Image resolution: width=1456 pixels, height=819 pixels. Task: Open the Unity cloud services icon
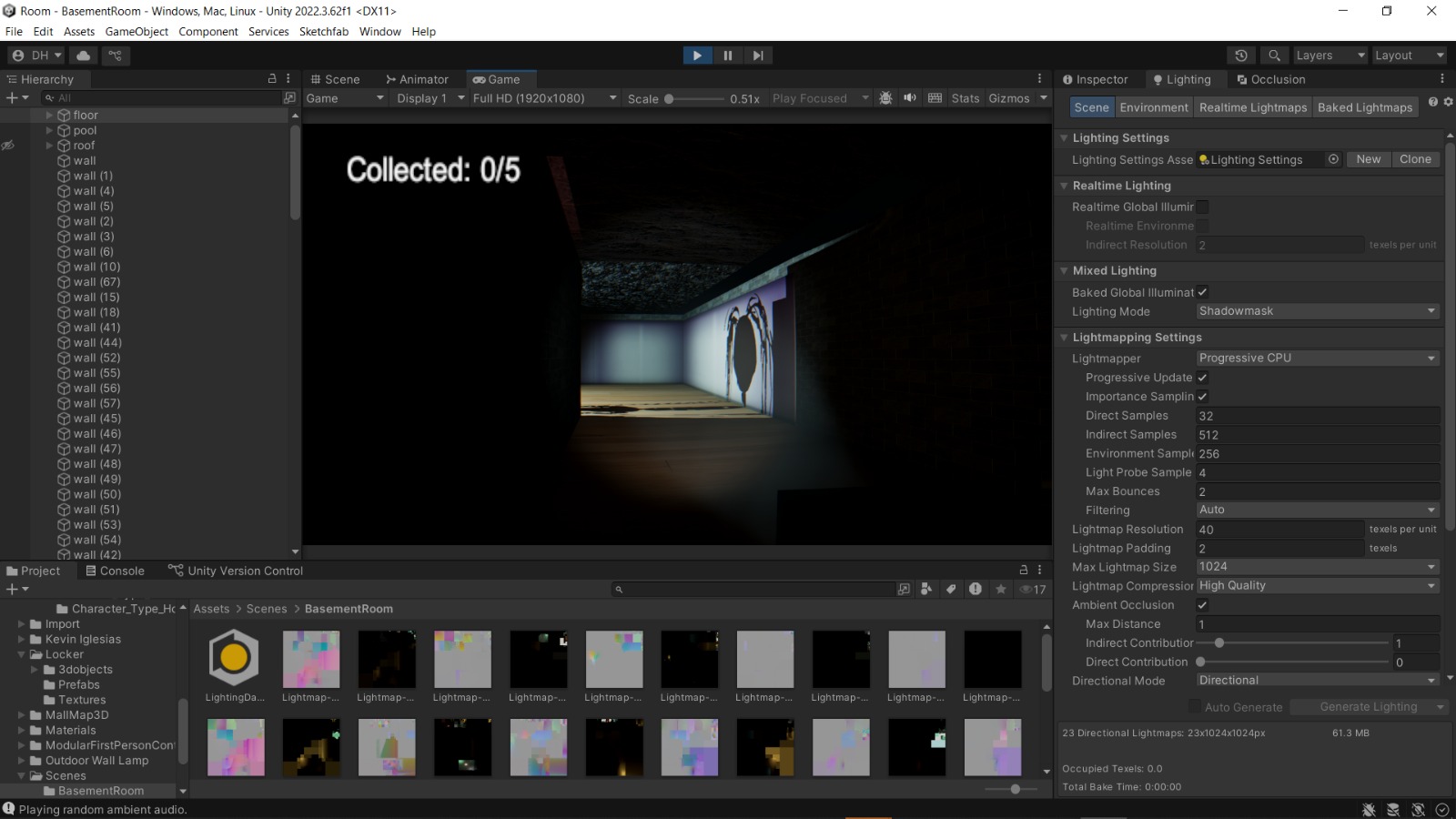[x=83, y=56]
